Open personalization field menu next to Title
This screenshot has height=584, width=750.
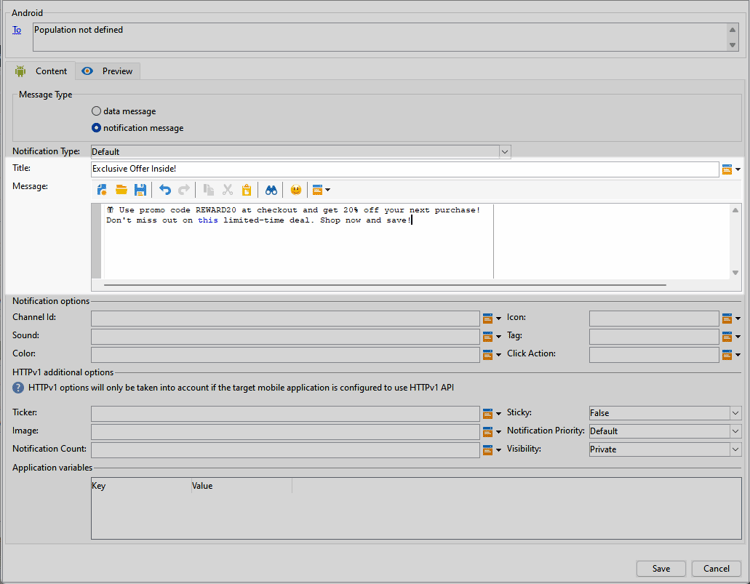click(731, 169)
